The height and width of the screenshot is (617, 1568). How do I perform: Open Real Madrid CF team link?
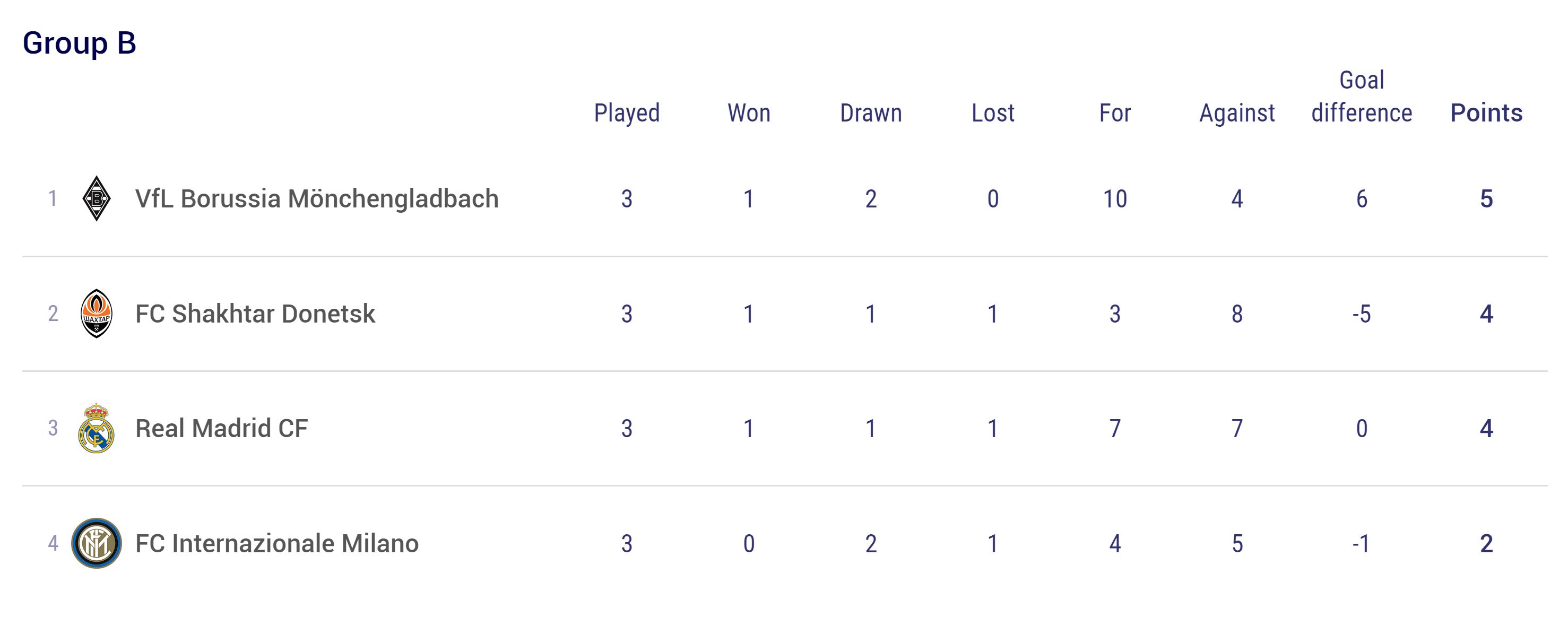[222, 428]
